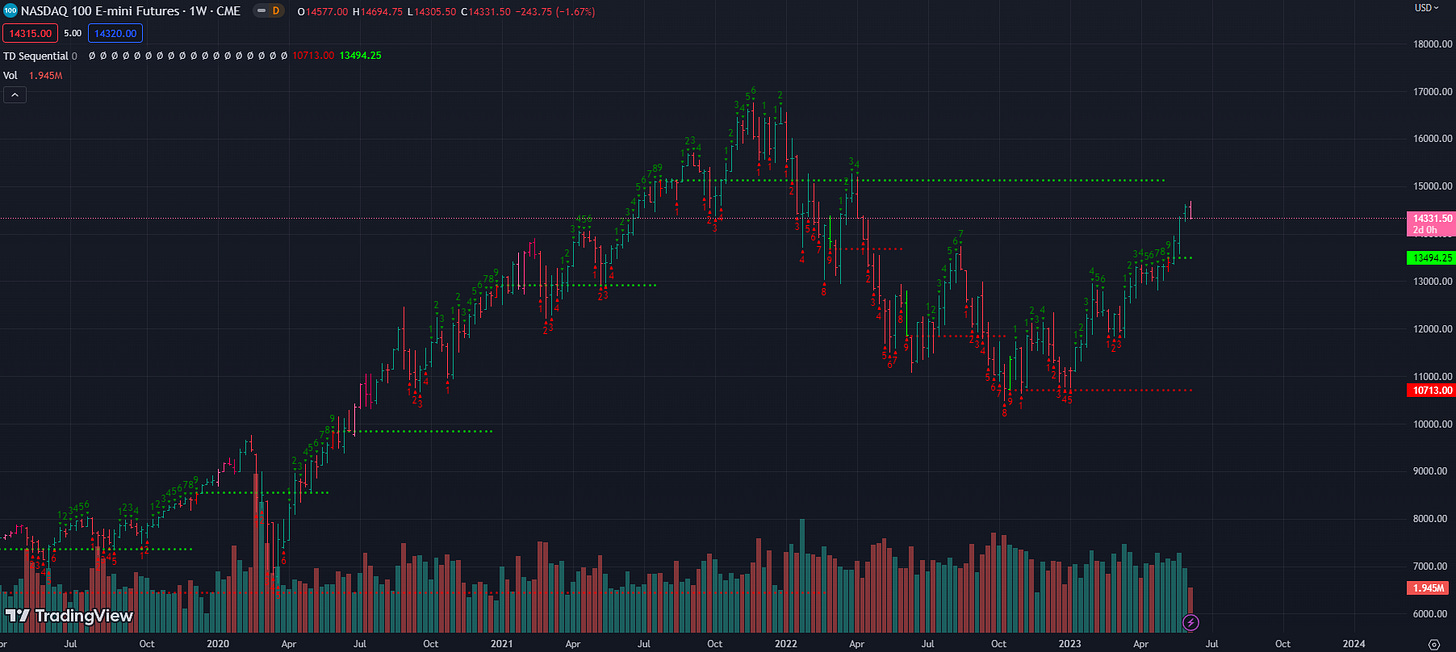Open the NASDAQ 100 E-mini Futures symbol title

point(131,9)
